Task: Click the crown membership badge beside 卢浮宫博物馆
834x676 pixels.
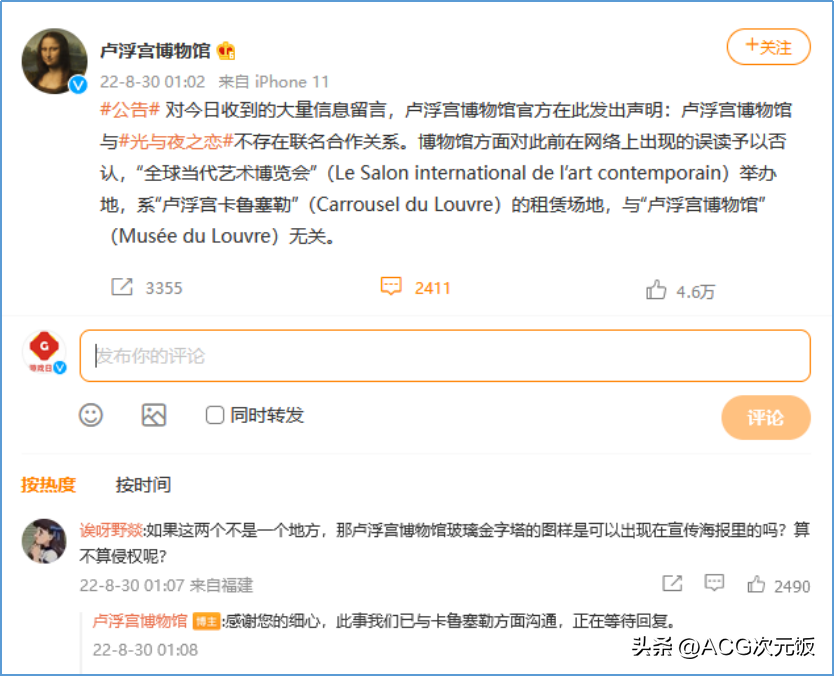Action: coord(227,51)
